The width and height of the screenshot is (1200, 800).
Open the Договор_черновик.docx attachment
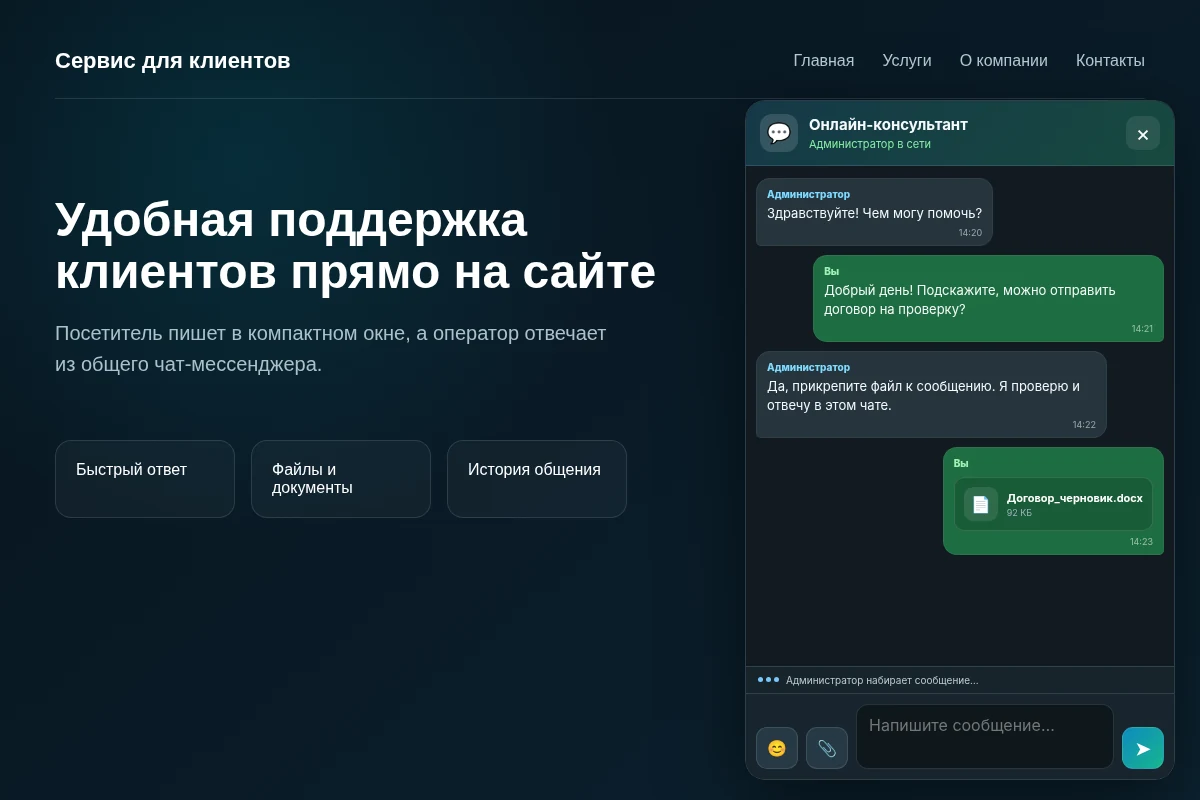1053,504
